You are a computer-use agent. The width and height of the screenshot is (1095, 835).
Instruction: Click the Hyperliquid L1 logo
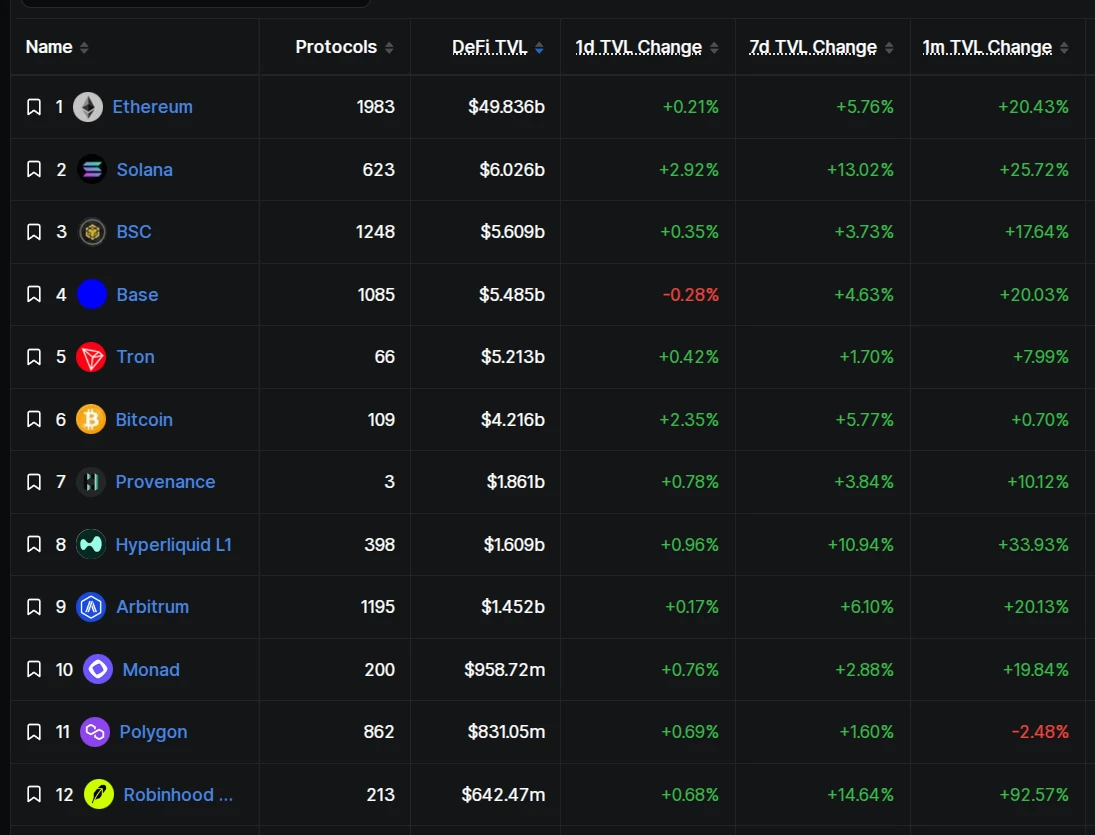91,545
